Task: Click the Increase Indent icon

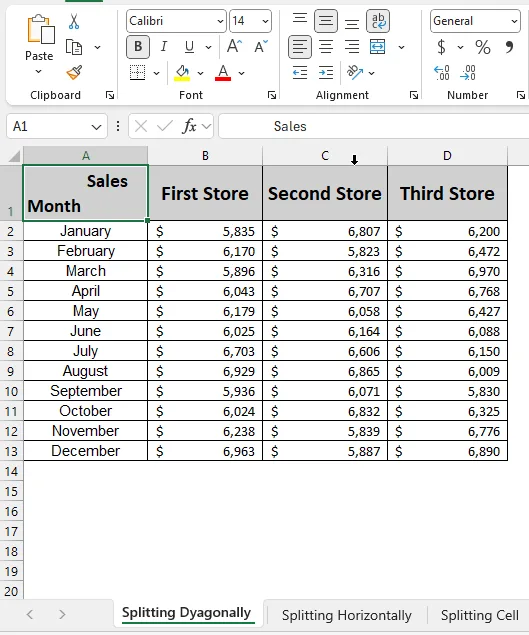Action: coord(326,73)
